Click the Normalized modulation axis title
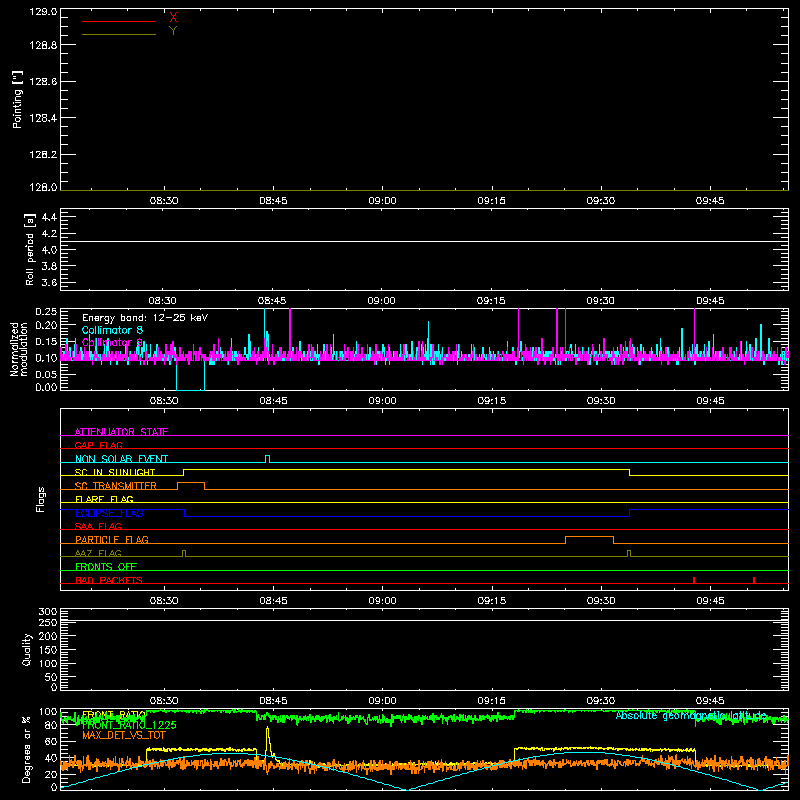The width and height of the screenshot is (800, 800). point(19,349)
